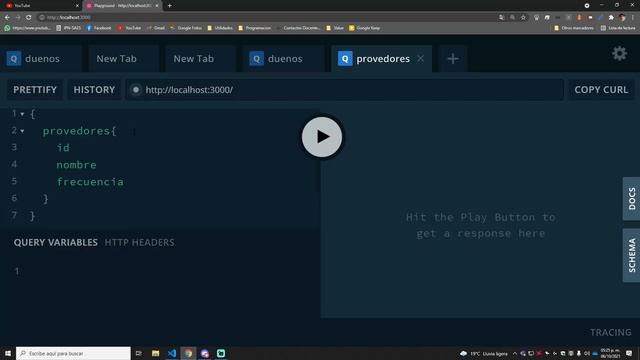640x360 pixels.
Task: Click the Windows taskbar search box
Action: 73,353
